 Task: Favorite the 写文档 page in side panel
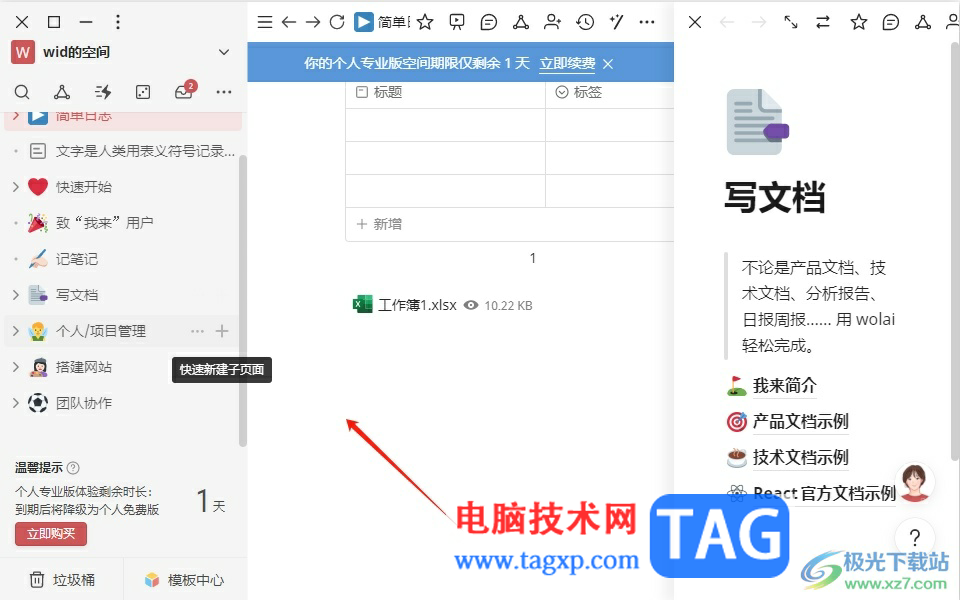tap(859, 23)
